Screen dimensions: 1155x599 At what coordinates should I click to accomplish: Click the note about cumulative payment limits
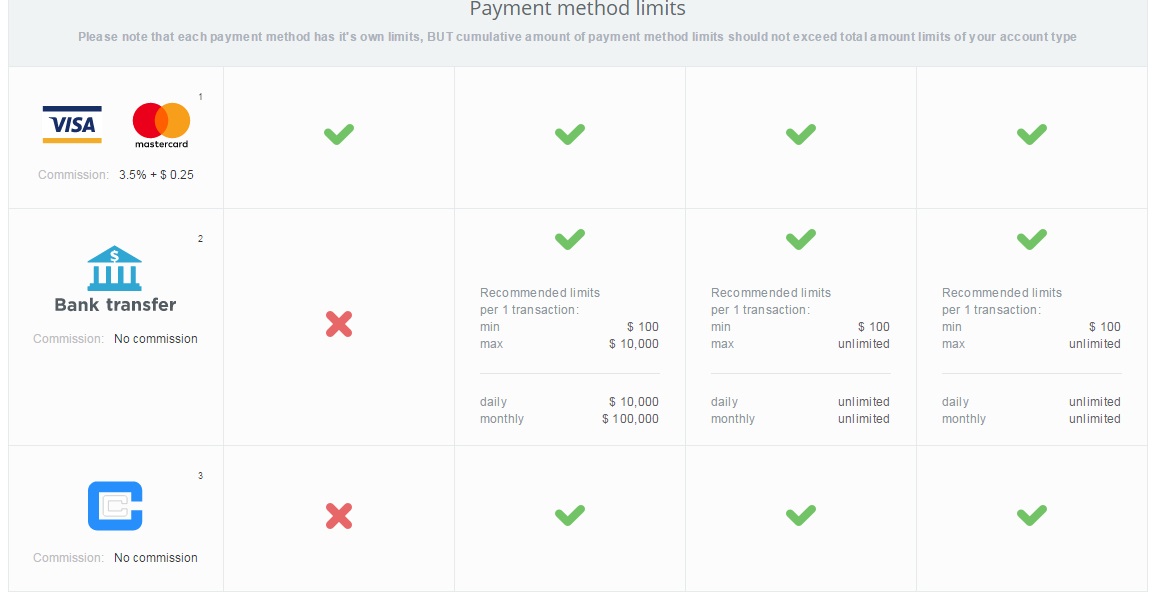pyautogui.click(x=577, y=37)
